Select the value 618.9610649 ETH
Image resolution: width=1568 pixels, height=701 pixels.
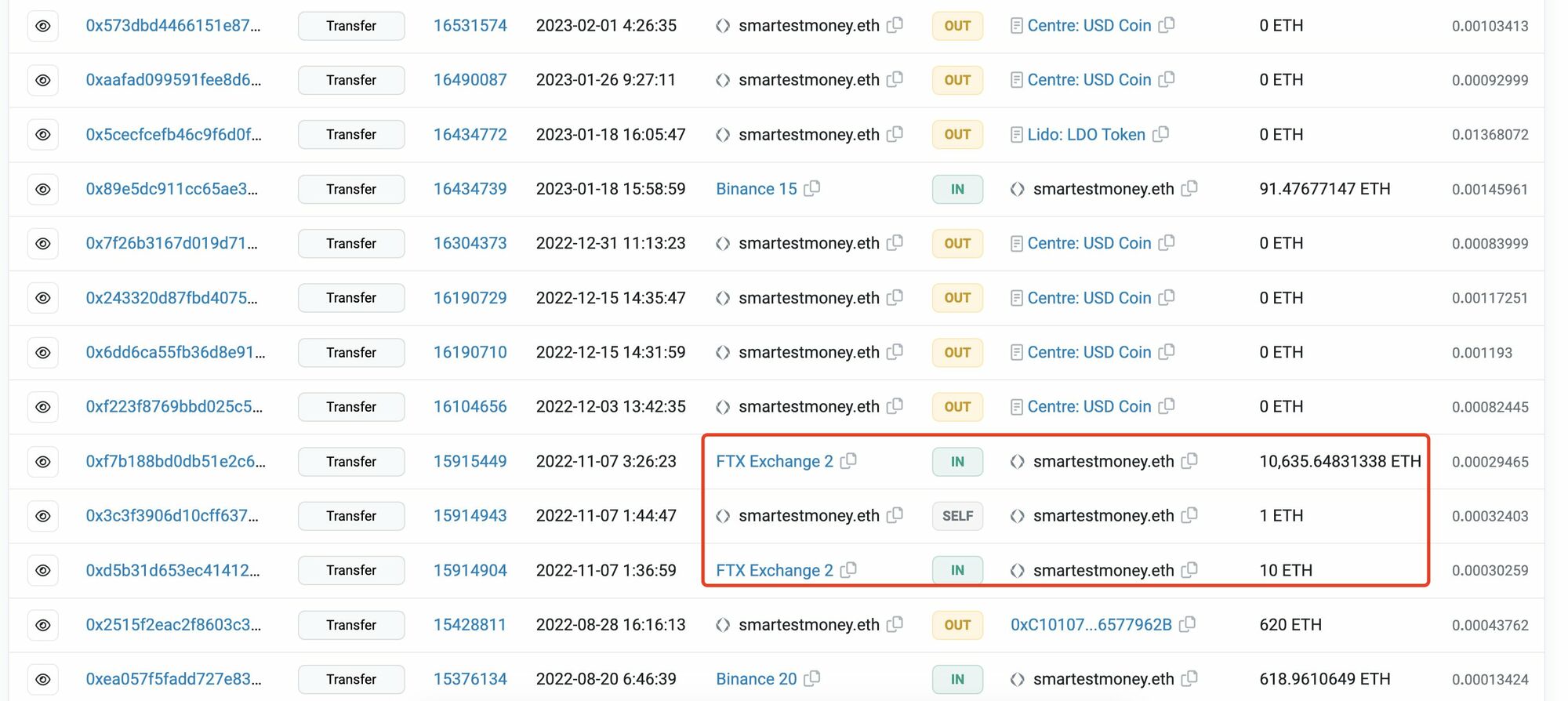1325,679
